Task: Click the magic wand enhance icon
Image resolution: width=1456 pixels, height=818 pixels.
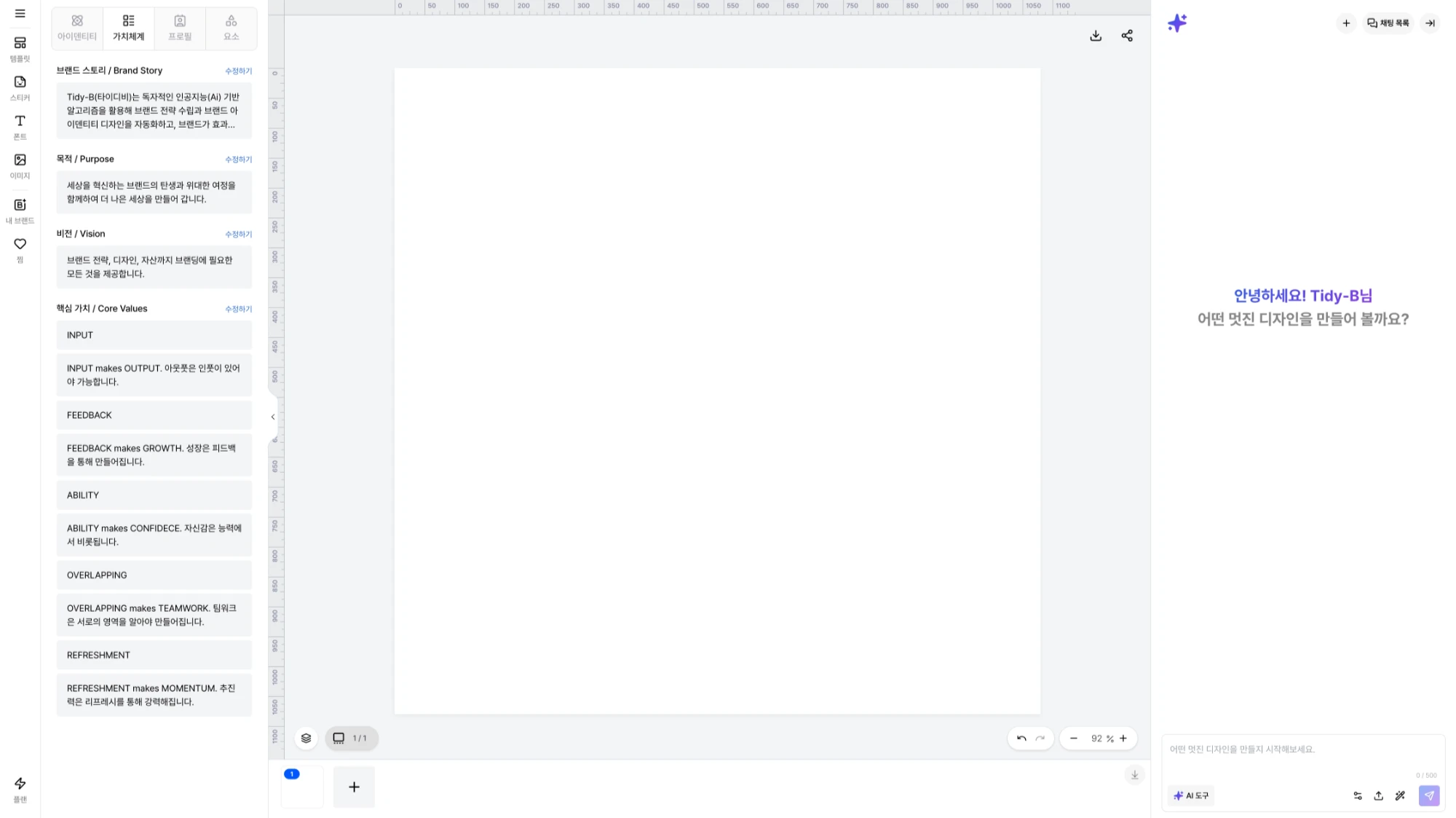Action: click(x=1400, y=796)
